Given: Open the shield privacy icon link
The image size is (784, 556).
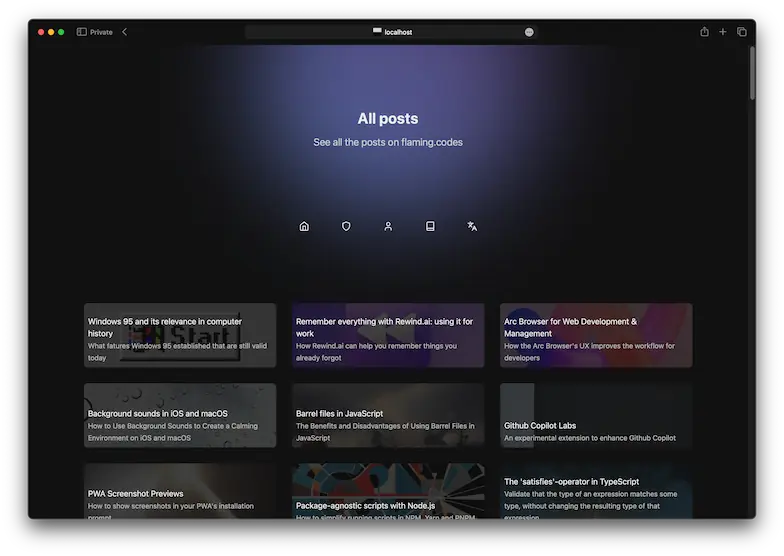Looking at the screenshot, I should point(346,226).
